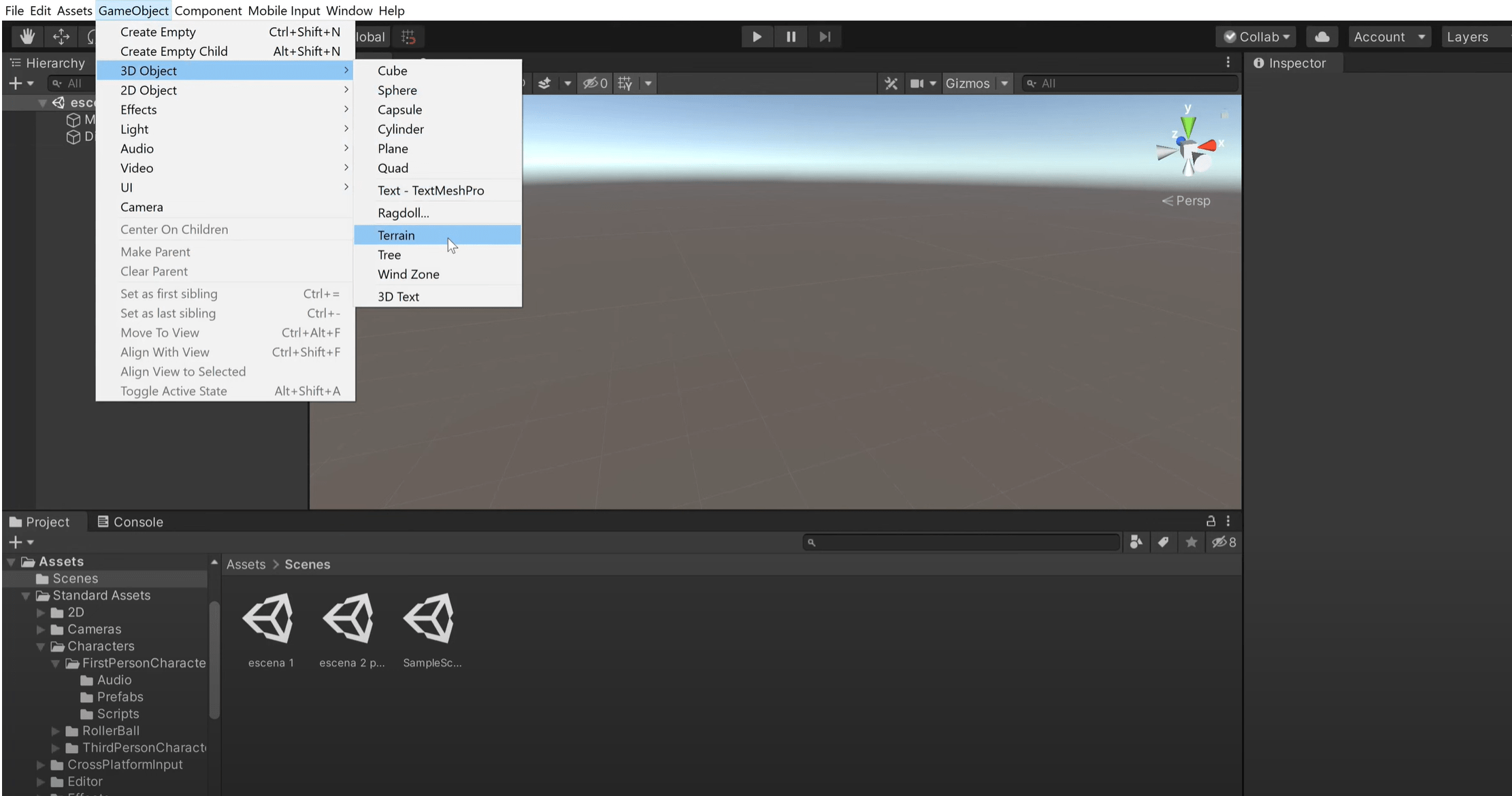Toggle hidden packages visibility showing 8
Screen dimensions: 1512x796
click(1224, 542)
